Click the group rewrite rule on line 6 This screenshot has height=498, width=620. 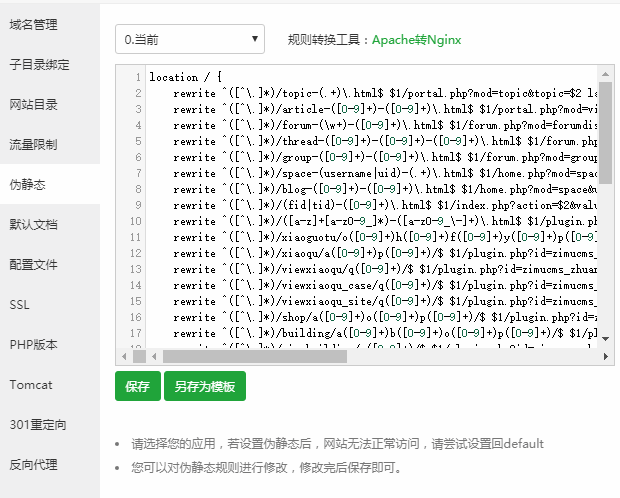[385, 157]
